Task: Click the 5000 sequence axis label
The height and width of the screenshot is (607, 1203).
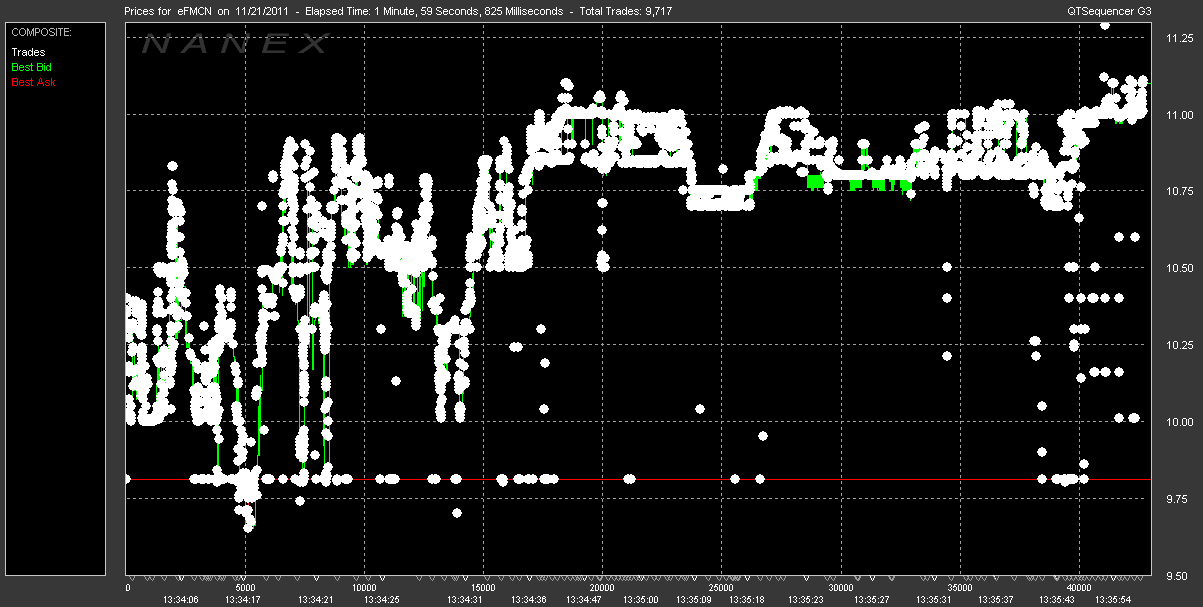Action: pos(245,588)
